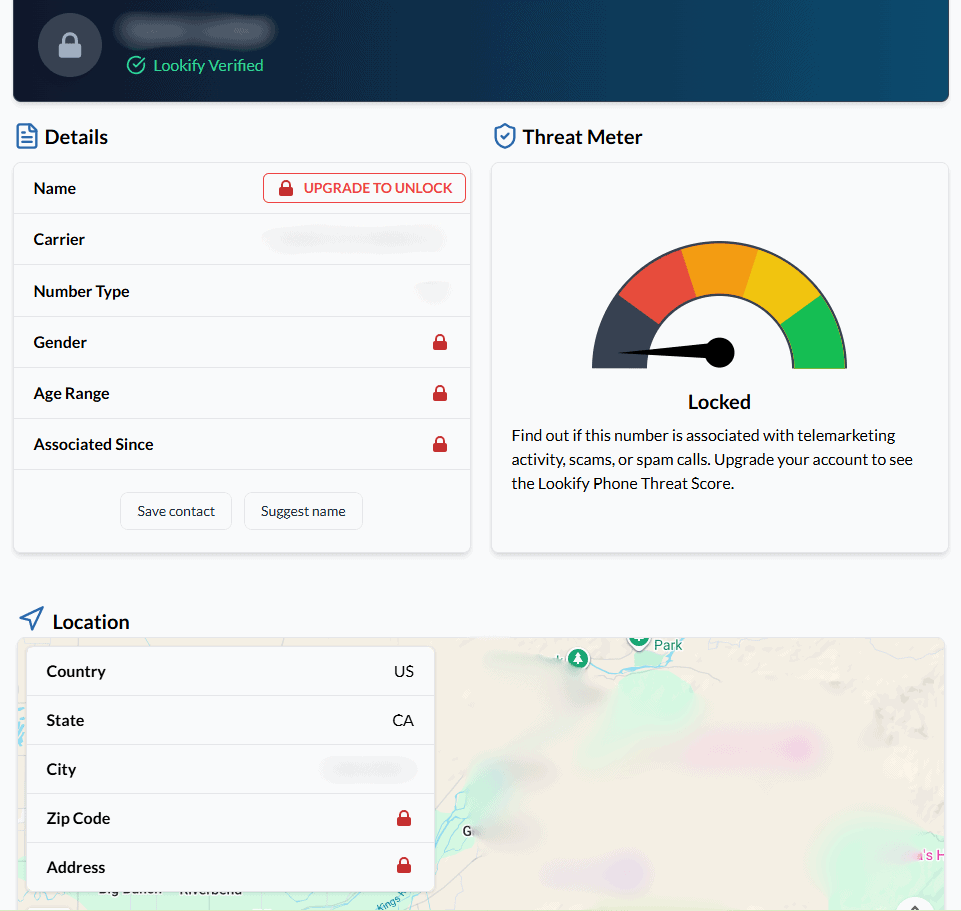Click the lock avatar icon in header

pos(70,46)
